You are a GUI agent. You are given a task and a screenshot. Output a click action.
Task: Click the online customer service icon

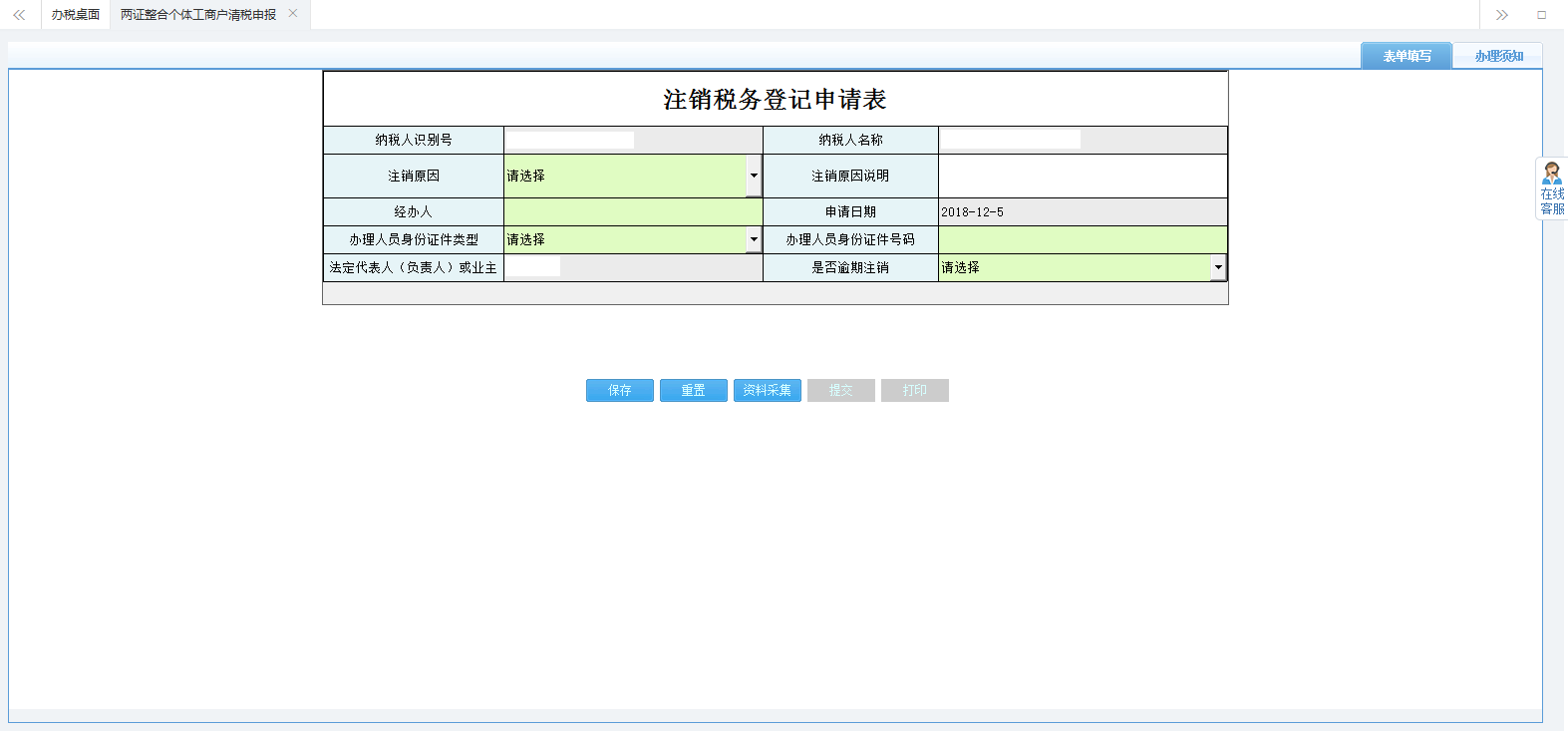point(1551,187)
